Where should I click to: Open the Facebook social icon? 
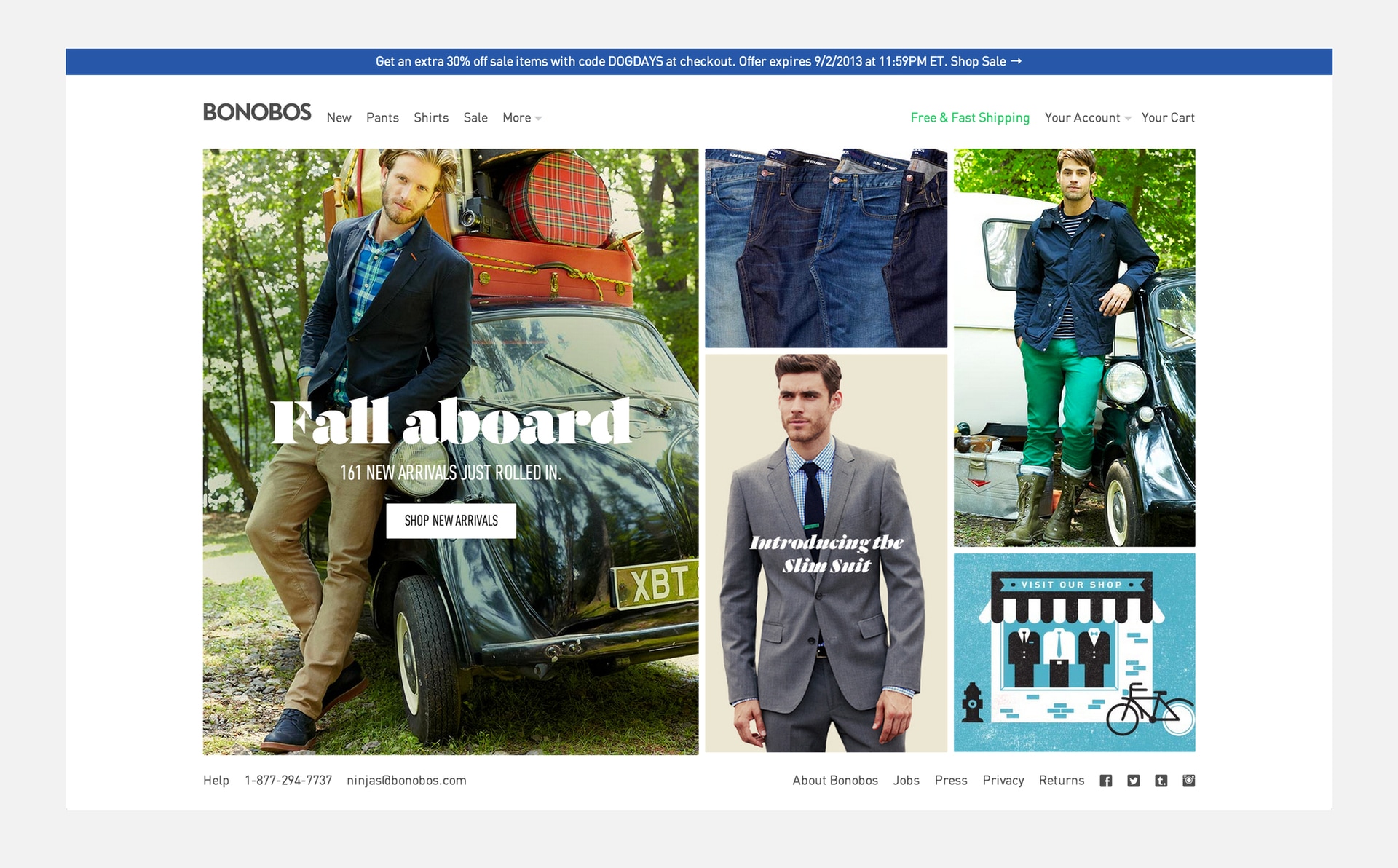[1105, 781]
